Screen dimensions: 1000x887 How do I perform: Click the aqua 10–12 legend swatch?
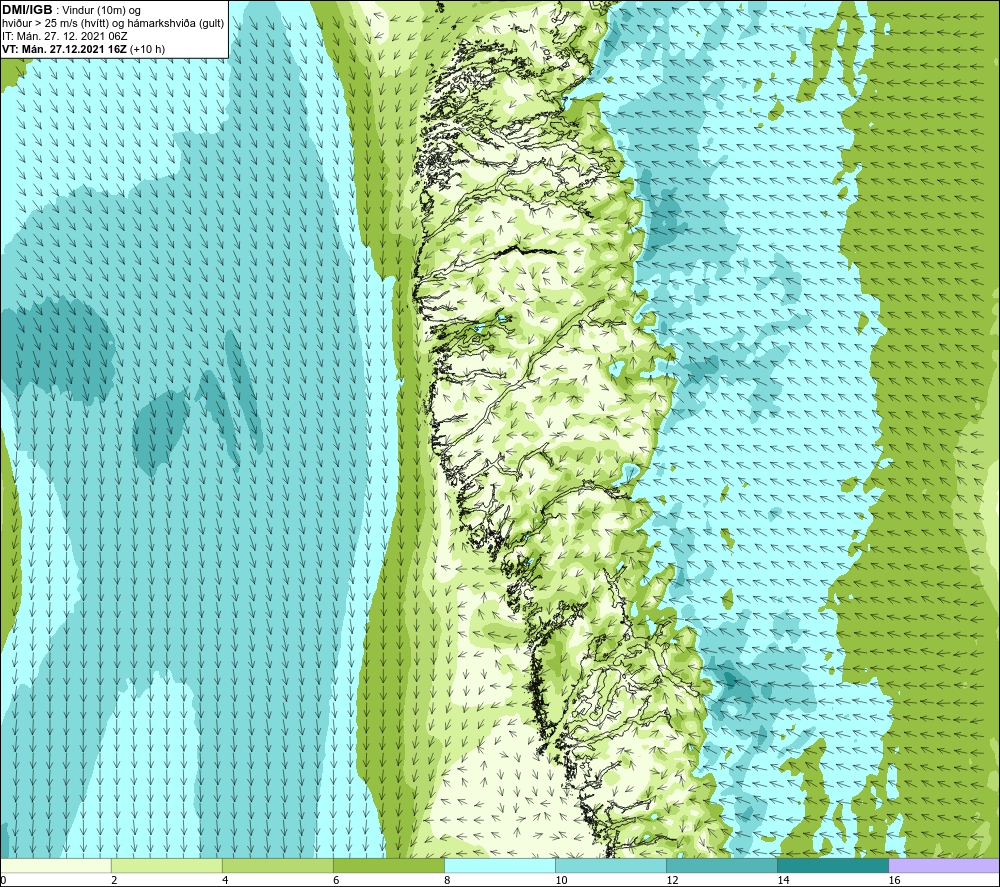pos(610,866)
